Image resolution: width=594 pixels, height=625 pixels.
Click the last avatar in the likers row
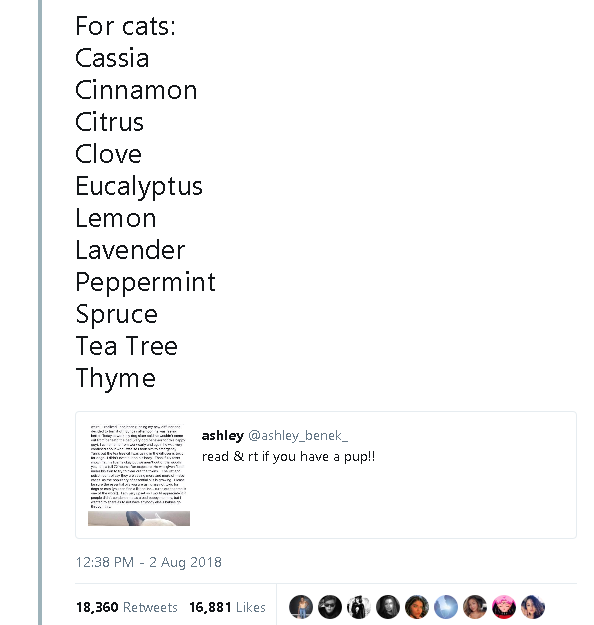[x=533, y=607]
